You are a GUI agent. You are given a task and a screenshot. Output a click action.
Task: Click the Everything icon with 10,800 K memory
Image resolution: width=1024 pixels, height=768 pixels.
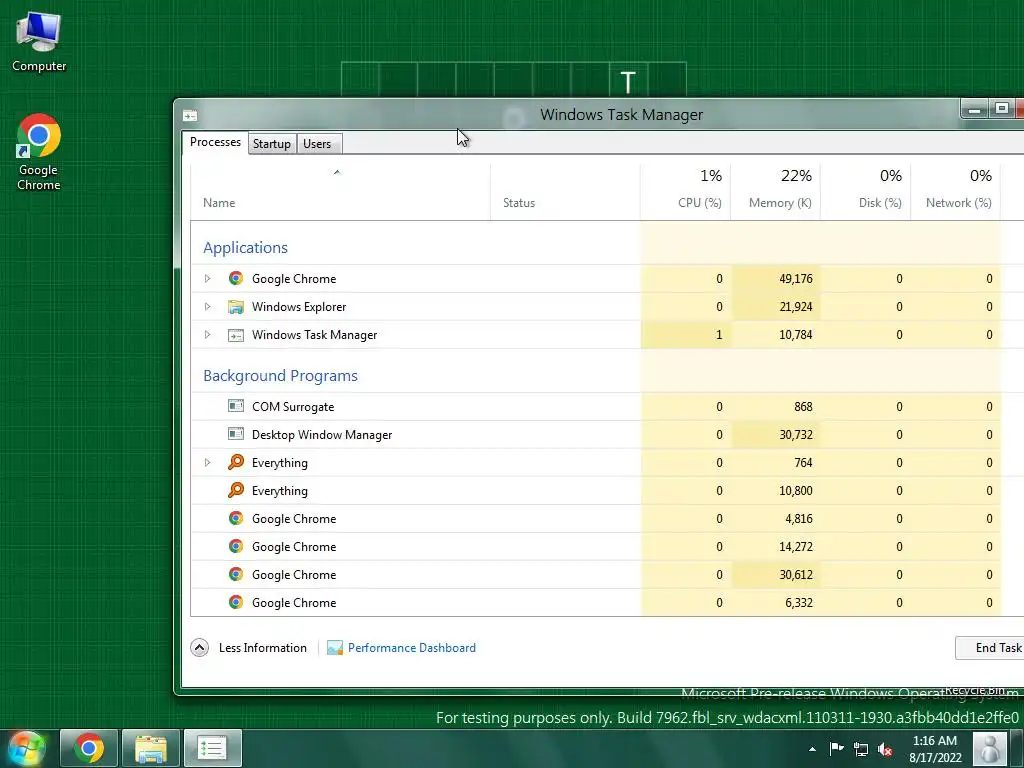(236, 490)
